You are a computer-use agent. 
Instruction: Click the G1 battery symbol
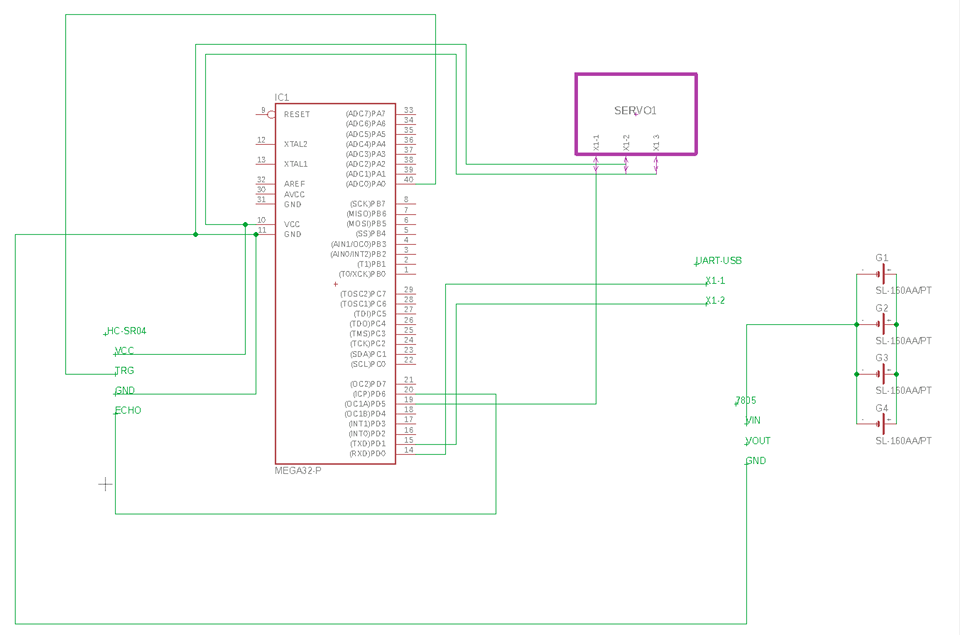coord(882,274)
